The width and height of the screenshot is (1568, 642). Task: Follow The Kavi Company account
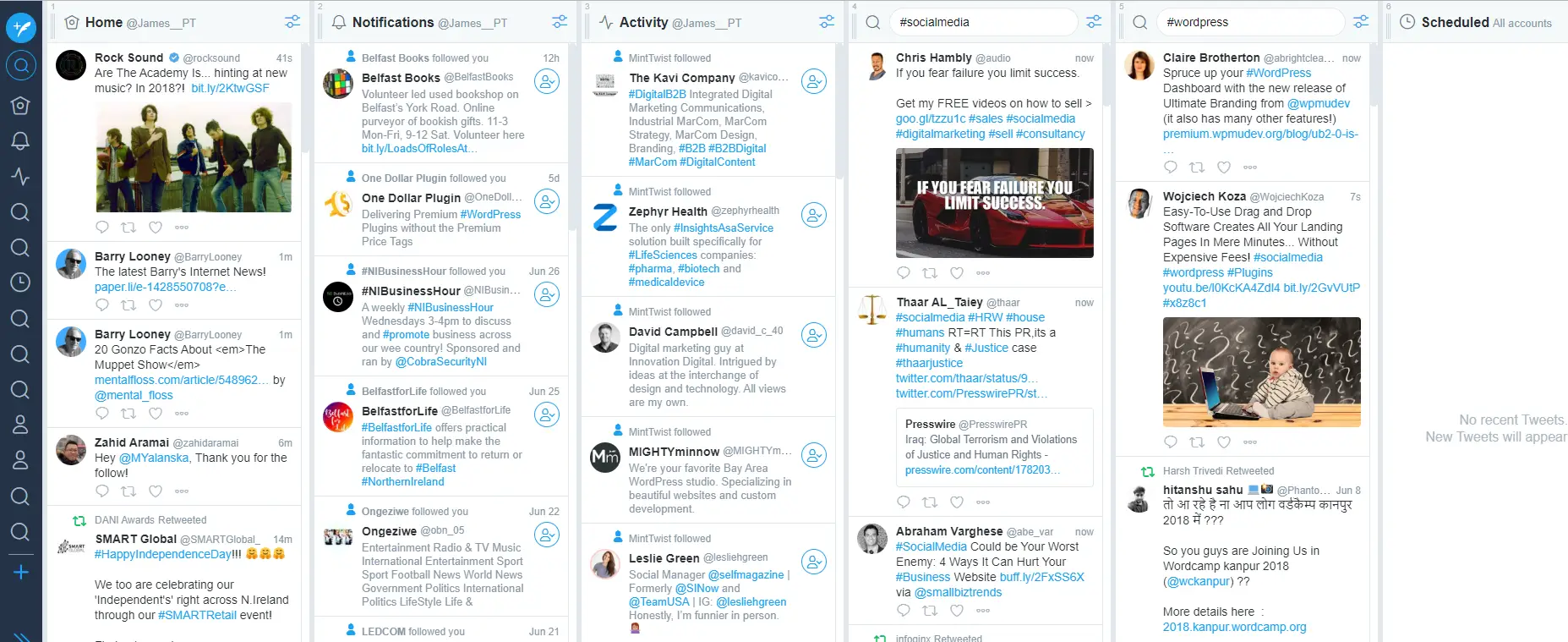[814, 81]
